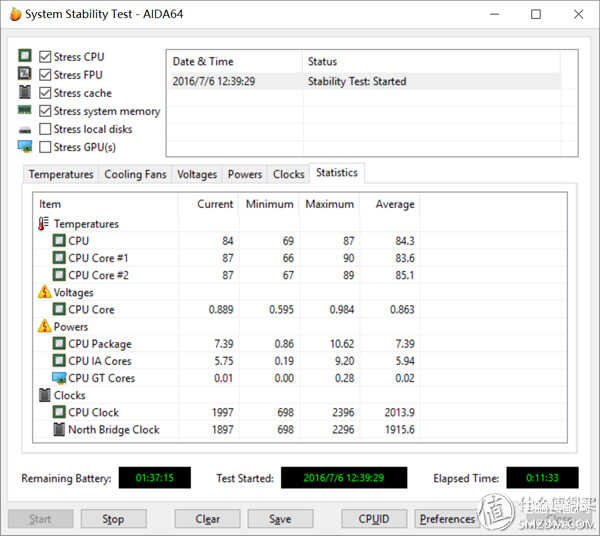Enable the Stress local disks checkbox
The image size is (600, 536).
click(x=45, y=129)
